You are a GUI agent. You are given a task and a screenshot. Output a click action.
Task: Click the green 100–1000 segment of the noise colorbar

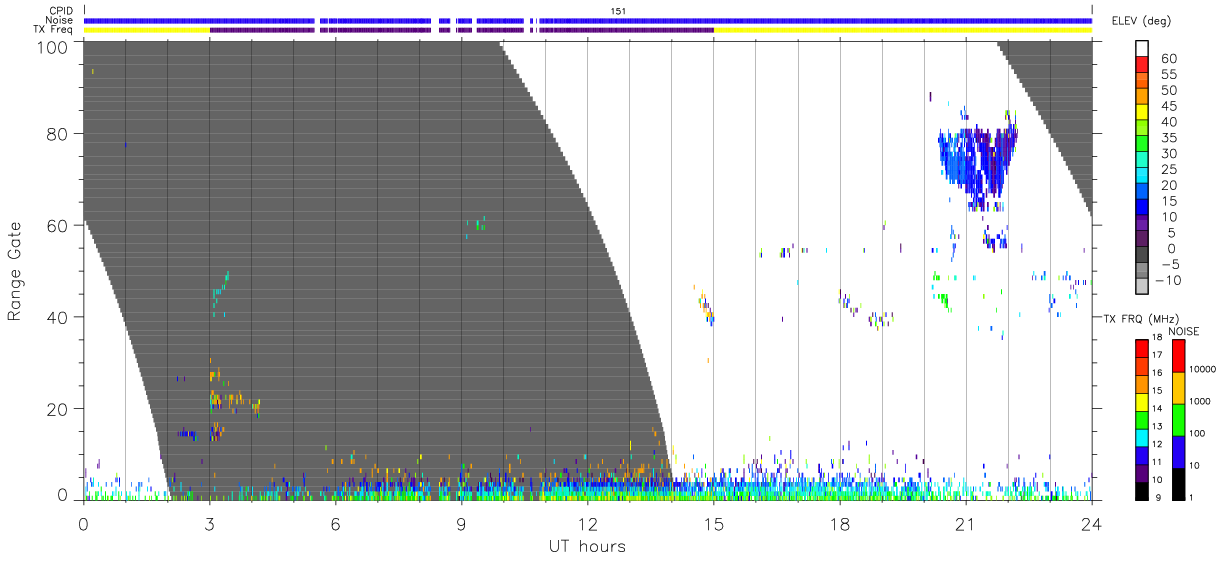(1178, 420)
